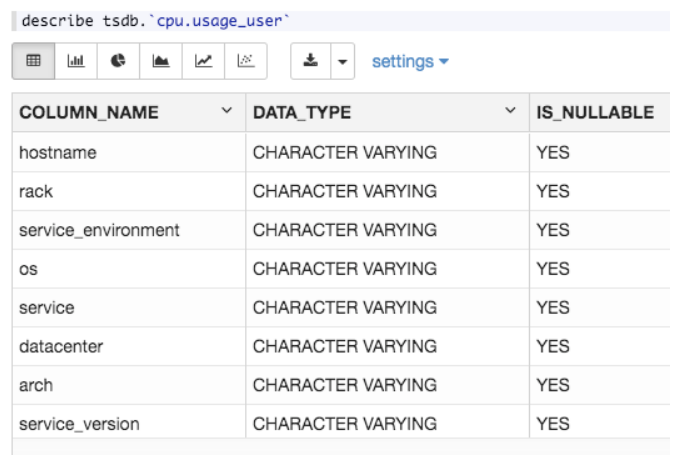The image size is (680, 463).
Task: Click the datacenter row cell
Action: pos(61,346)
